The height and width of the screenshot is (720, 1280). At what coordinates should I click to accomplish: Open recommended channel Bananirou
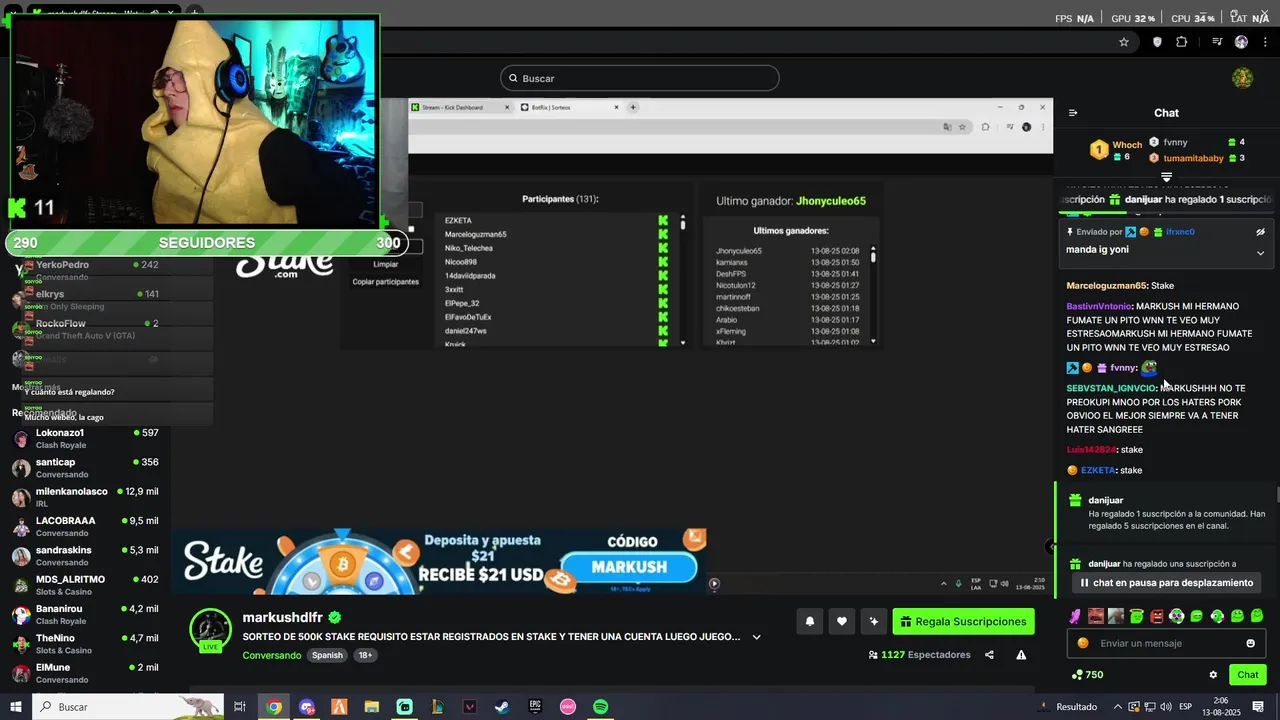click(x=85, y=614)
